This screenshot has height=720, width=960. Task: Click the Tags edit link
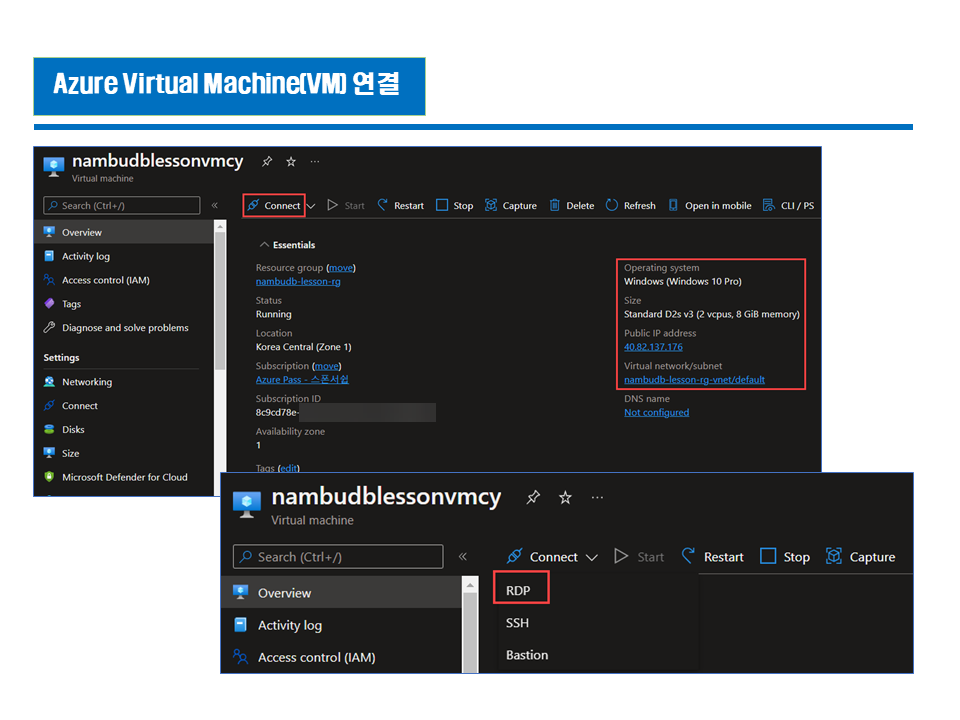(x=288, y=468)
